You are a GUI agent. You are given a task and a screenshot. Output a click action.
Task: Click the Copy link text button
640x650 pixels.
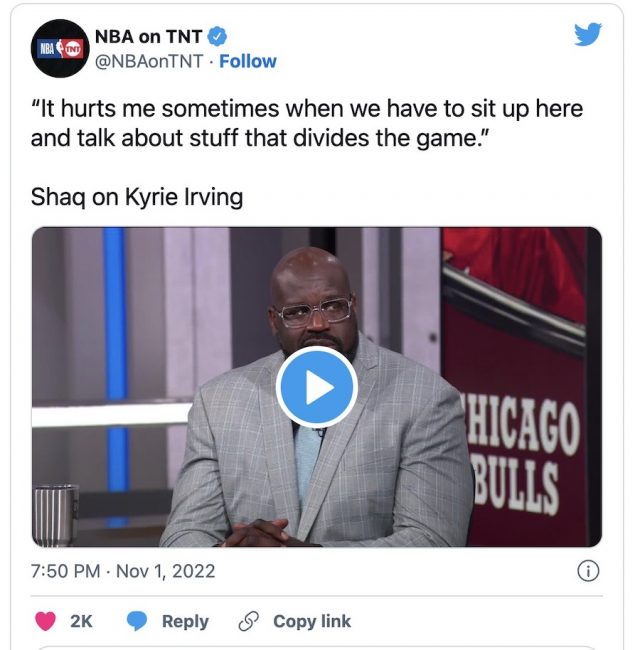(x=312, y=621)
